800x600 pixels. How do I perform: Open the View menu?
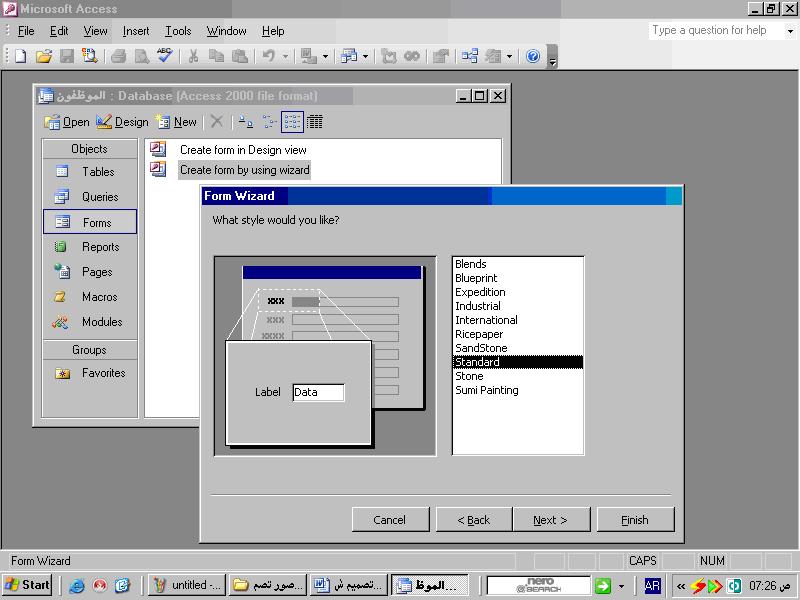point(95,31)
